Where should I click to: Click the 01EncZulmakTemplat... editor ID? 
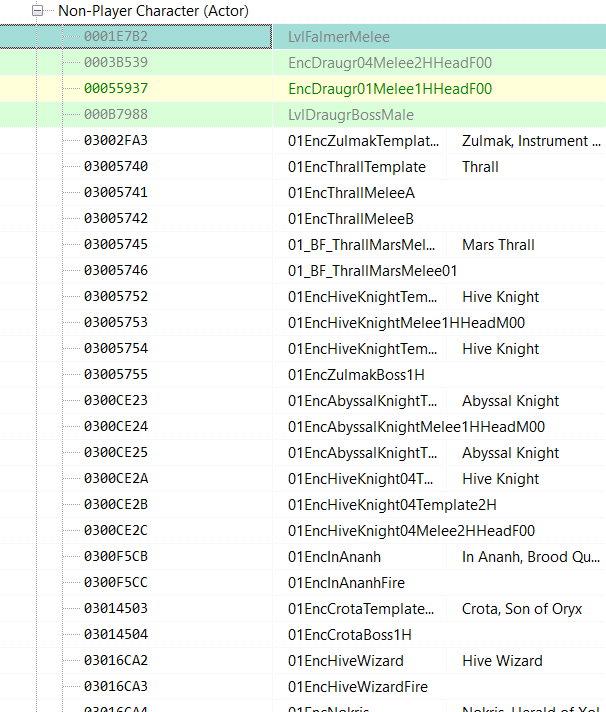363,141
